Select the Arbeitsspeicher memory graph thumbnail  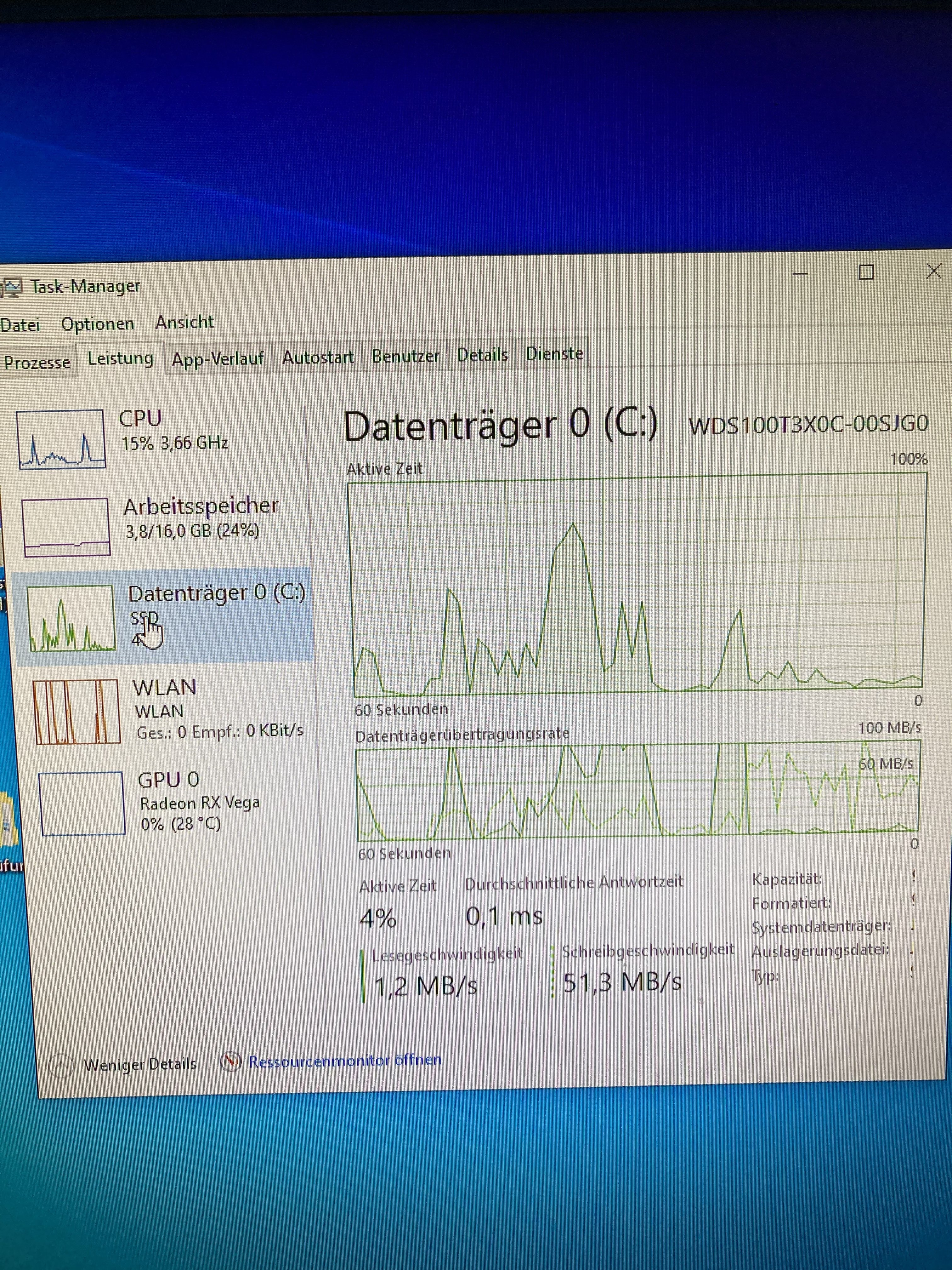(x=66, y=526)
